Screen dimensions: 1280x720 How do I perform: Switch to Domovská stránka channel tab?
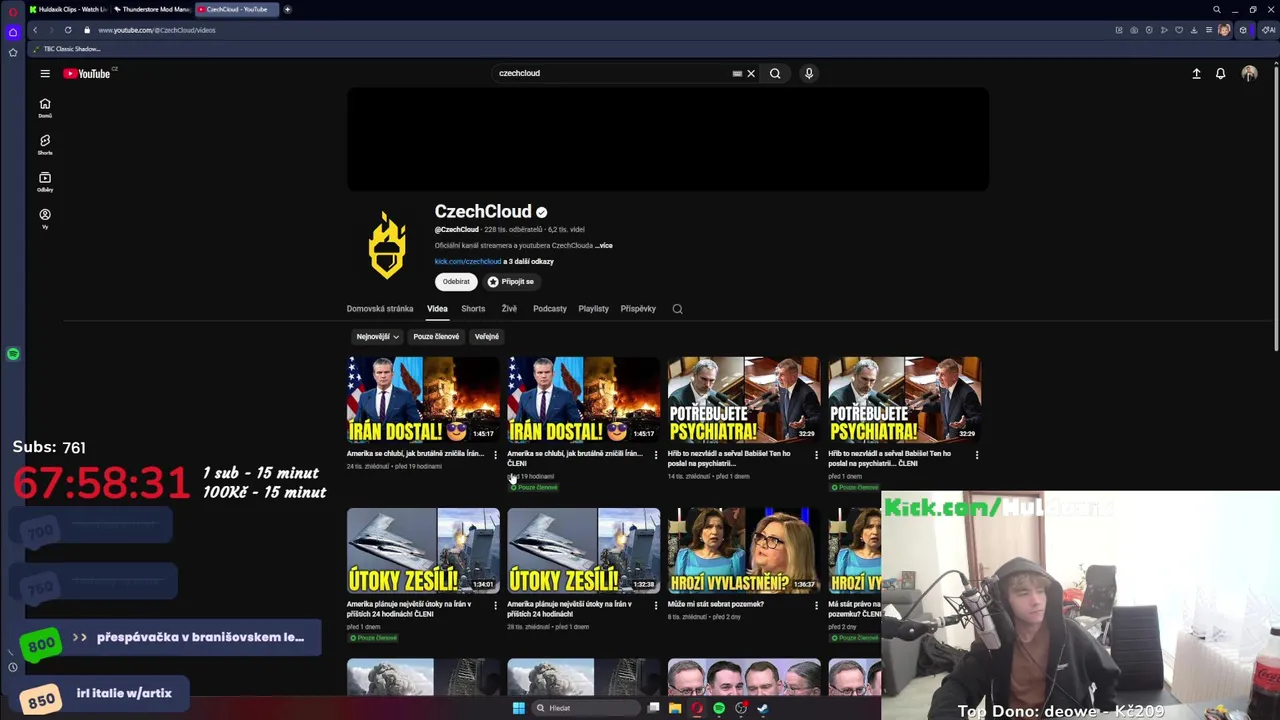[380, 309]
